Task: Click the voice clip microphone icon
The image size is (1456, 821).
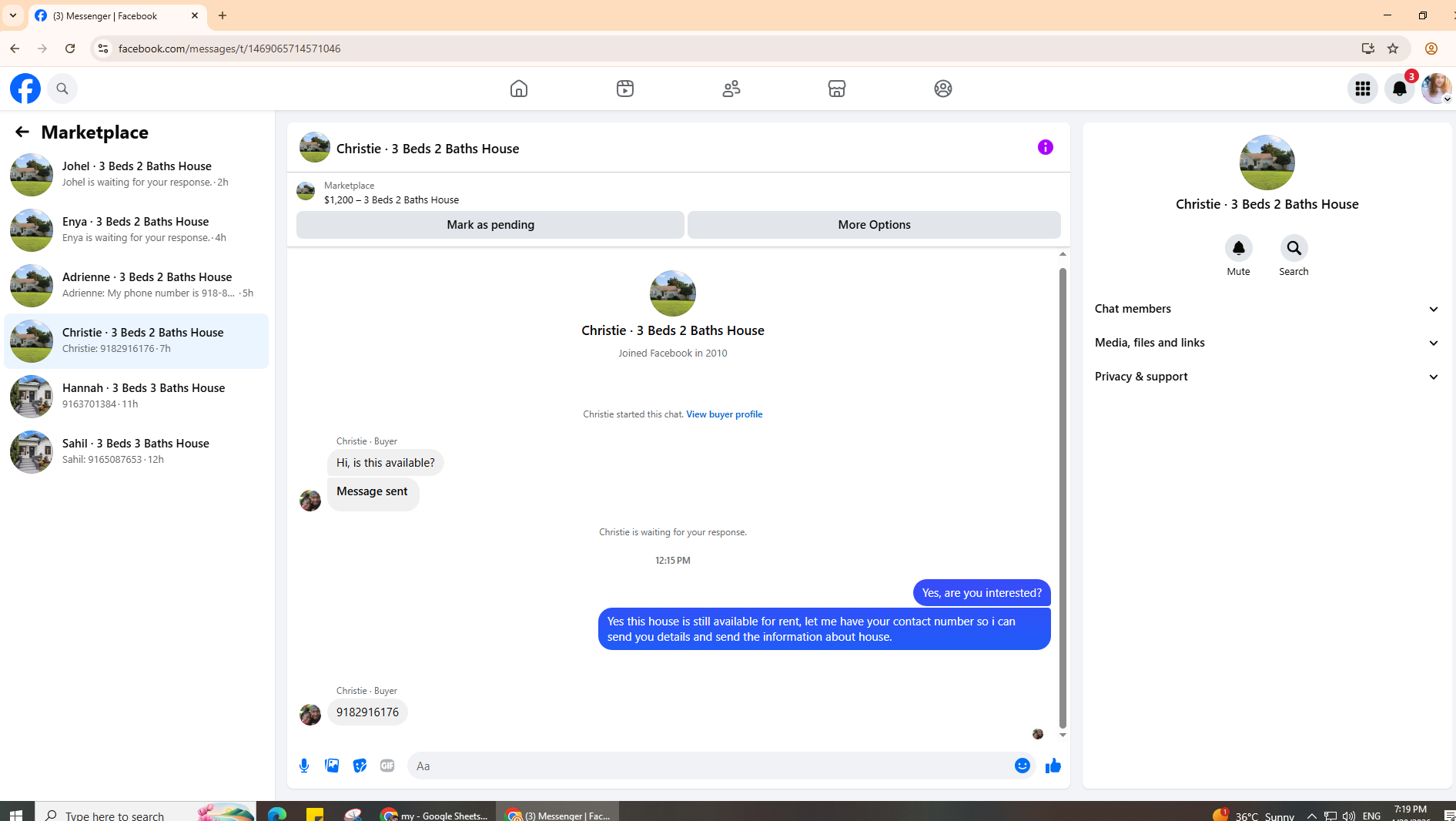Action: 304,766
